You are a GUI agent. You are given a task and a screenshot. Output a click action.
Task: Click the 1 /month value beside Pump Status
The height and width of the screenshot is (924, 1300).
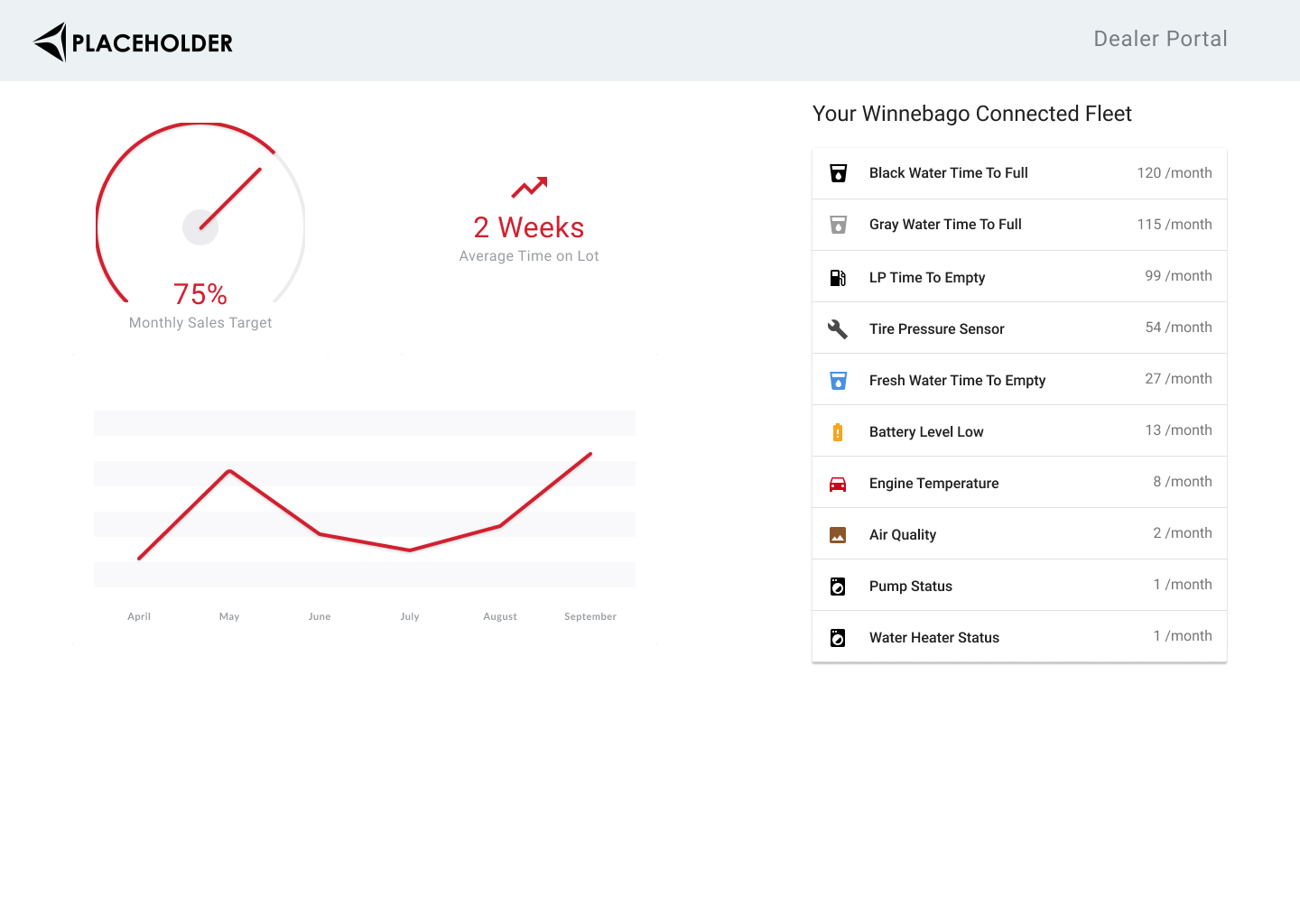[x=1183, y=585]
